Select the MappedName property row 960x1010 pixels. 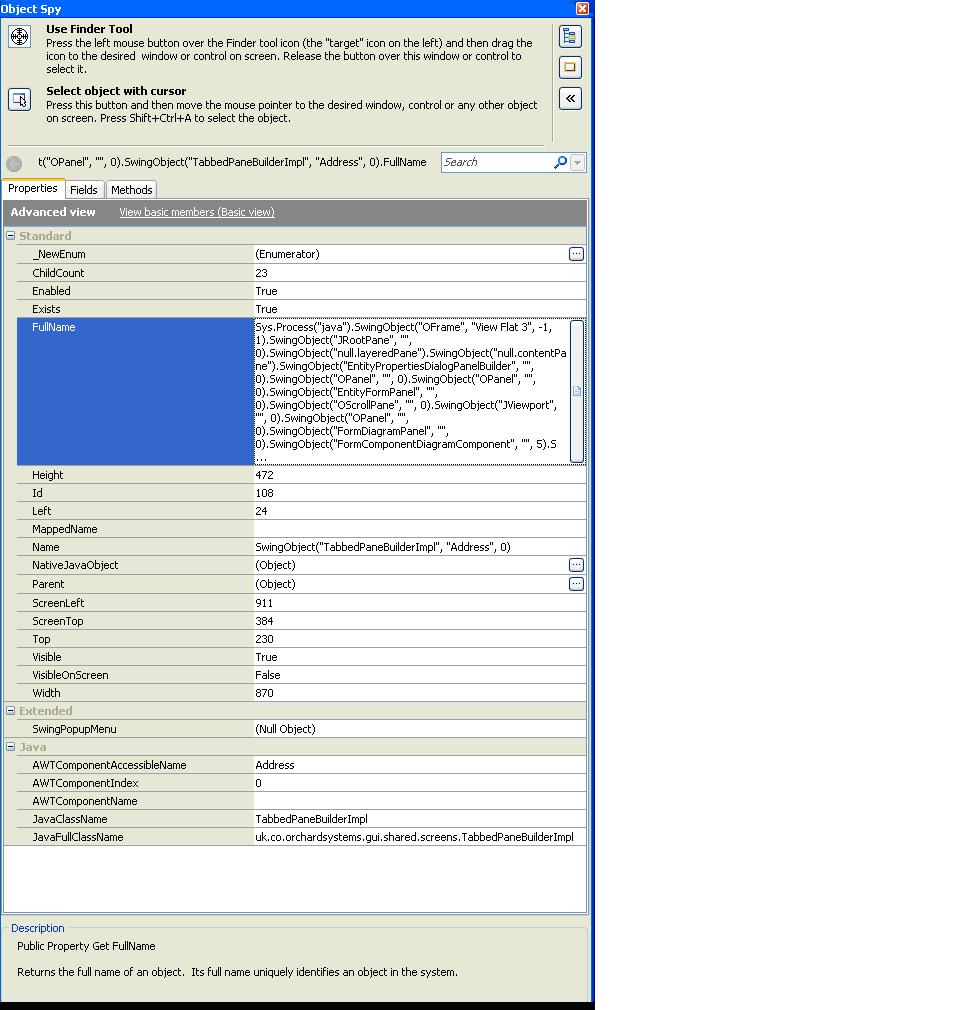[x=302, y=529]
